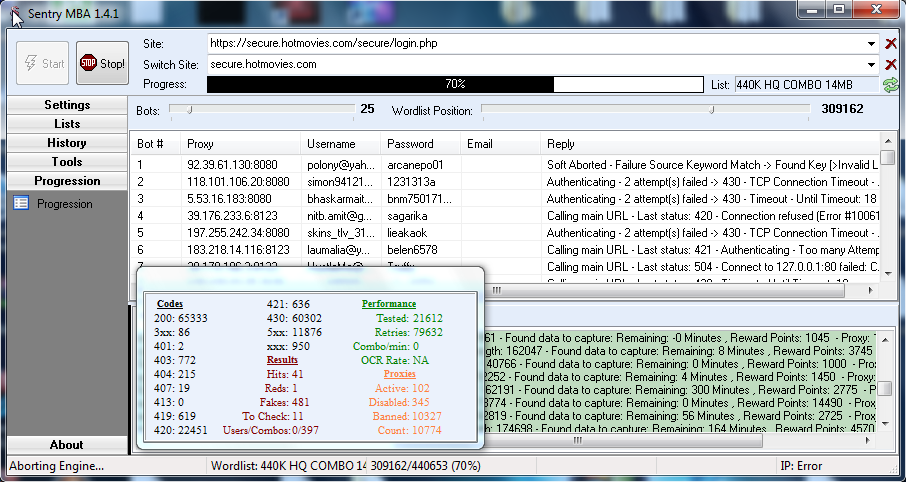906x482 pixels.
Task: Click the Progression list icon in sidebar
Action: click(x=21, y=204)
